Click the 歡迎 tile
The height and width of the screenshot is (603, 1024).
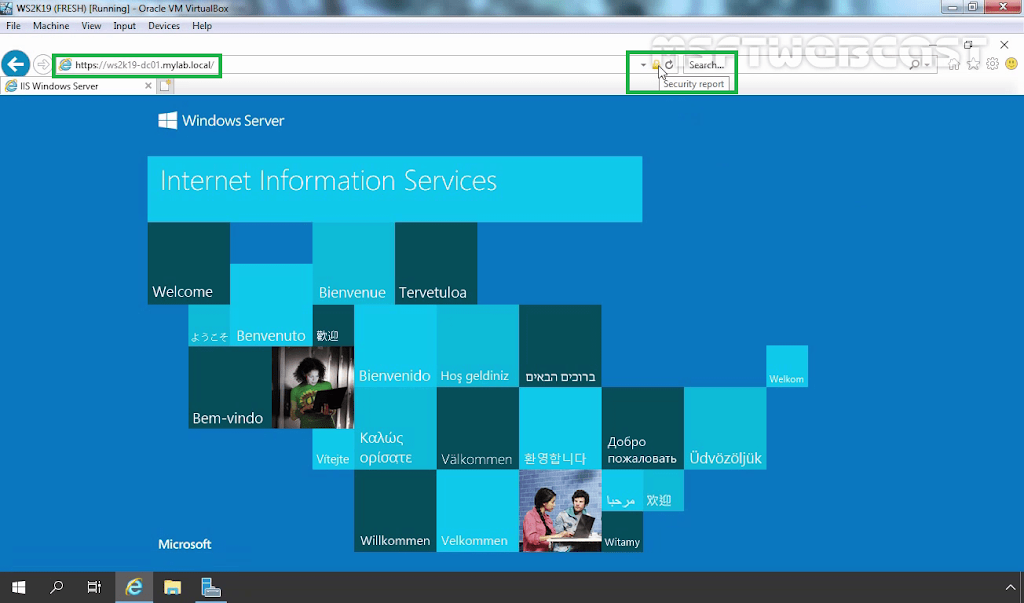pos(333,325)
